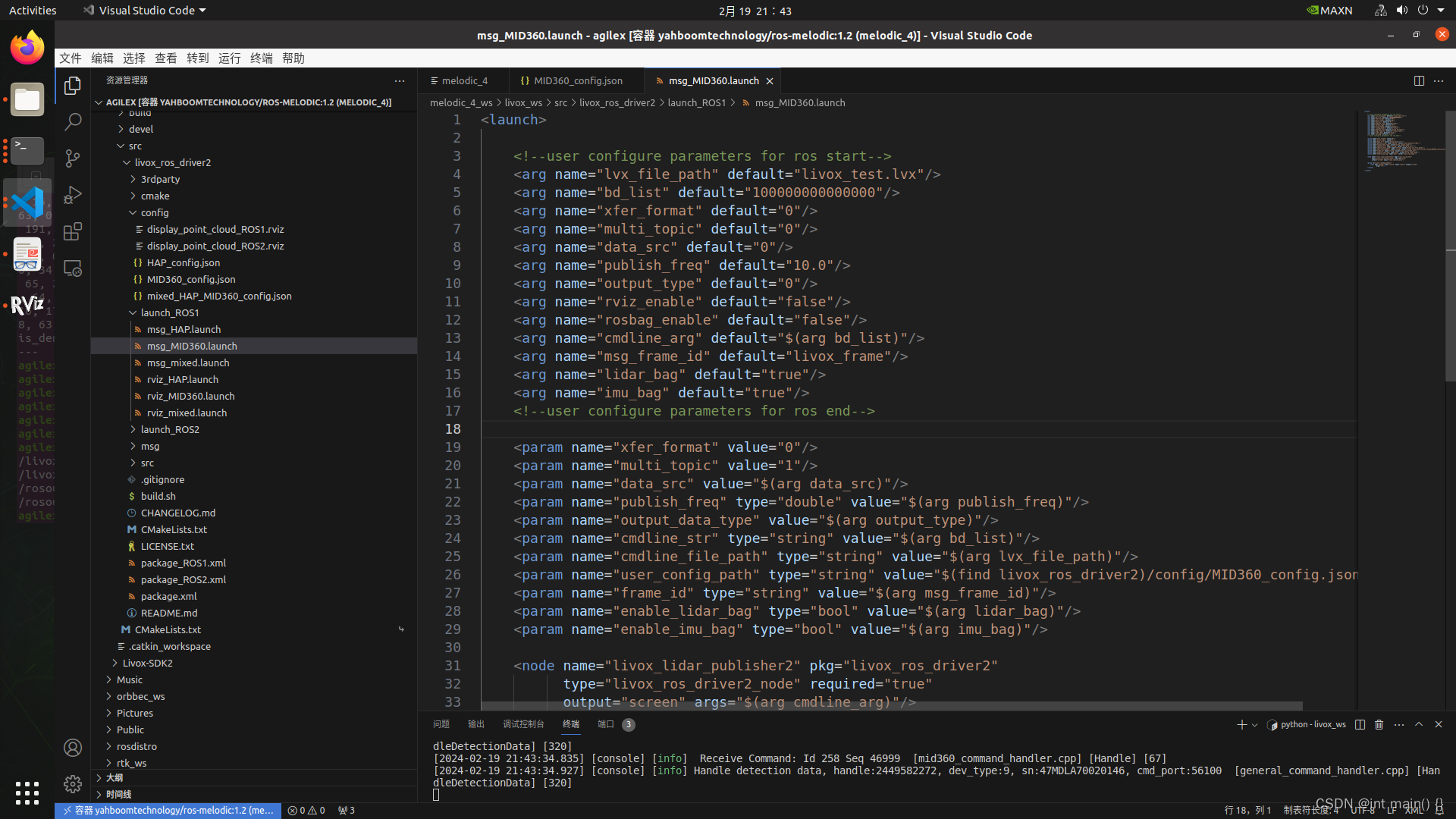Viewport: 1456px width, 819px height.
Task: Open the Search view in activity bar
Action: click(x=73, y=122)
